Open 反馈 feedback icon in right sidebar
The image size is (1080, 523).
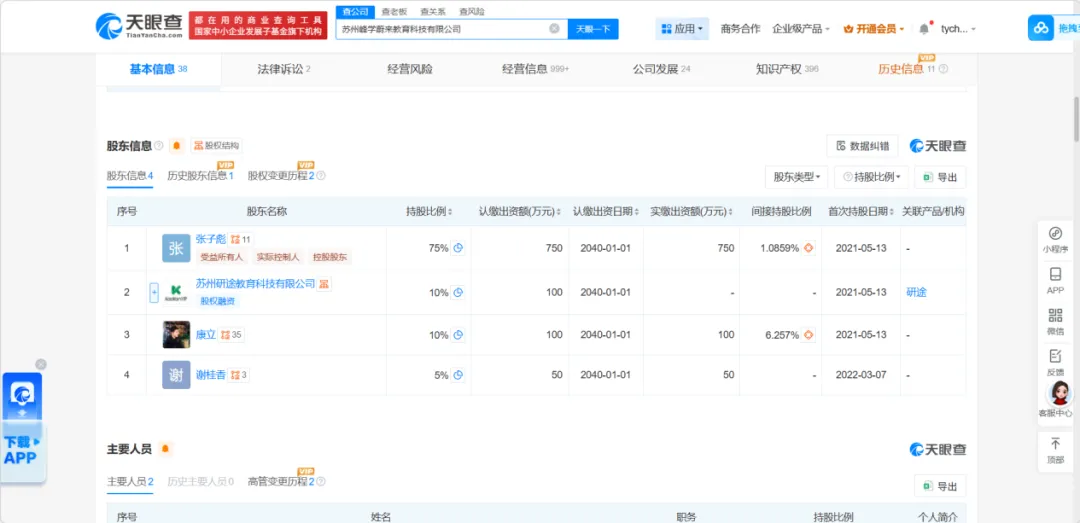[1055, 362]
